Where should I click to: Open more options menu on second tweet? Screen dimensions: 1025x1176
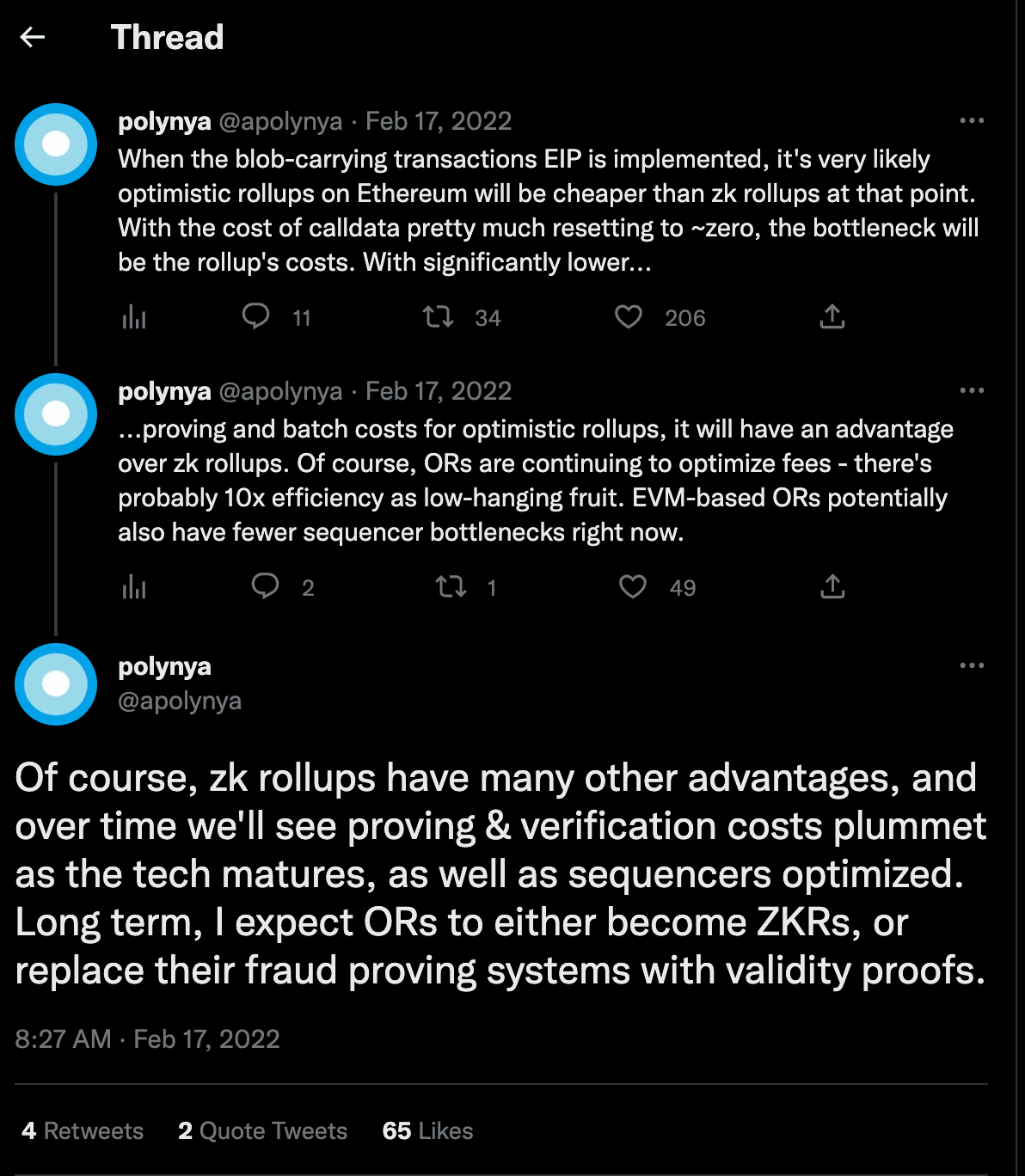[x=972, y=390]
